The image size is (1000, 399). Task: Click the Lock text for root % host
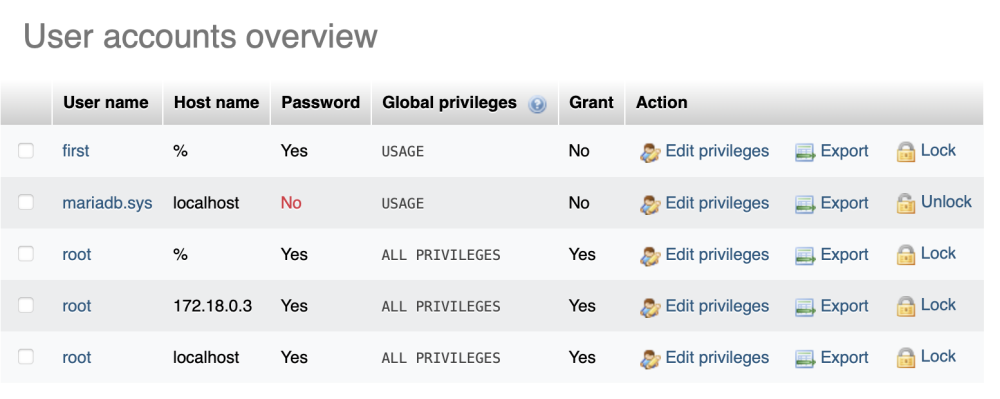pyautogui.click(x=938, y=254)
